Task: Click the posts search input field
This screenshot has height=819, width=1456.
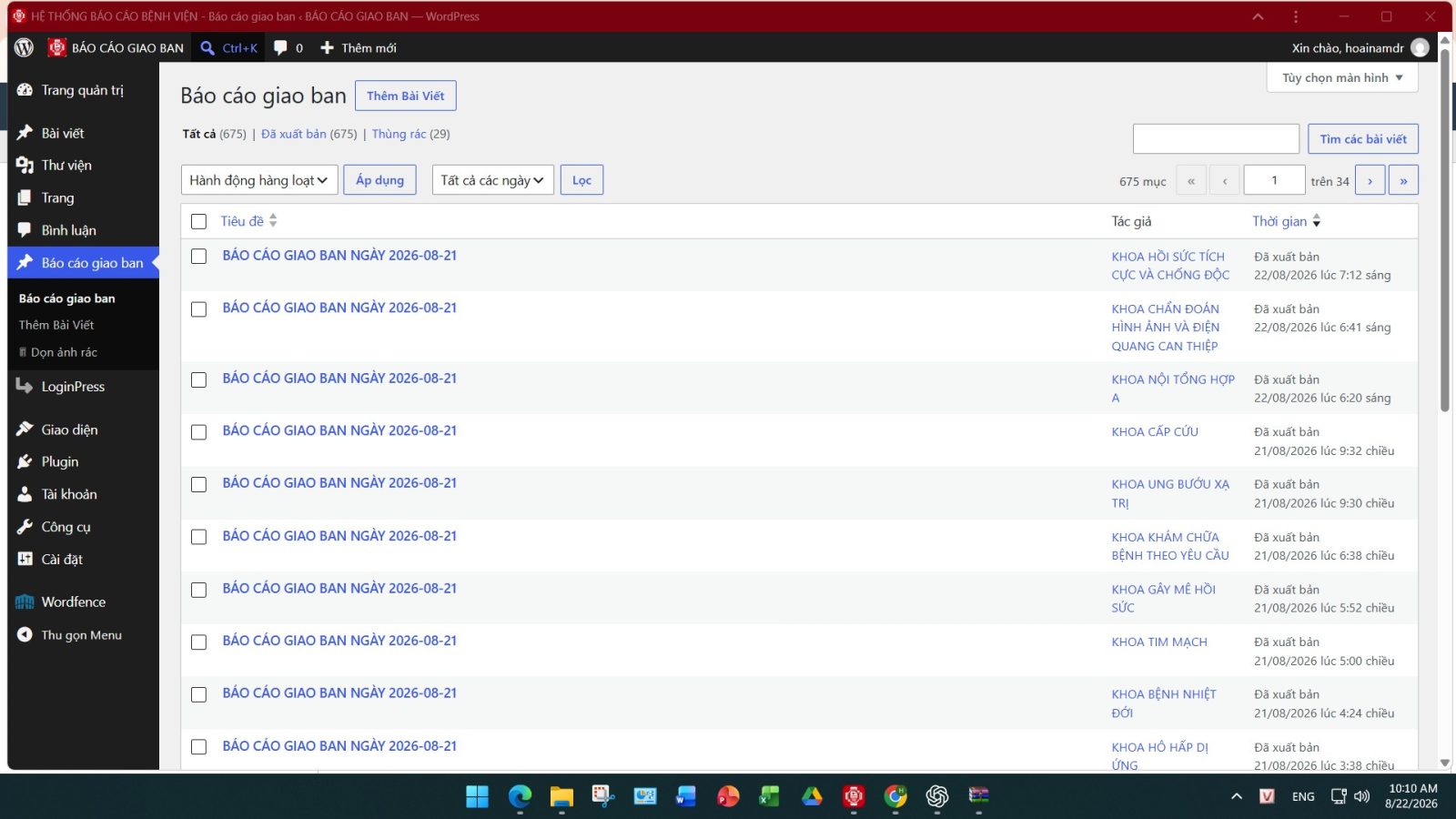Action: tap(1216, 139)
